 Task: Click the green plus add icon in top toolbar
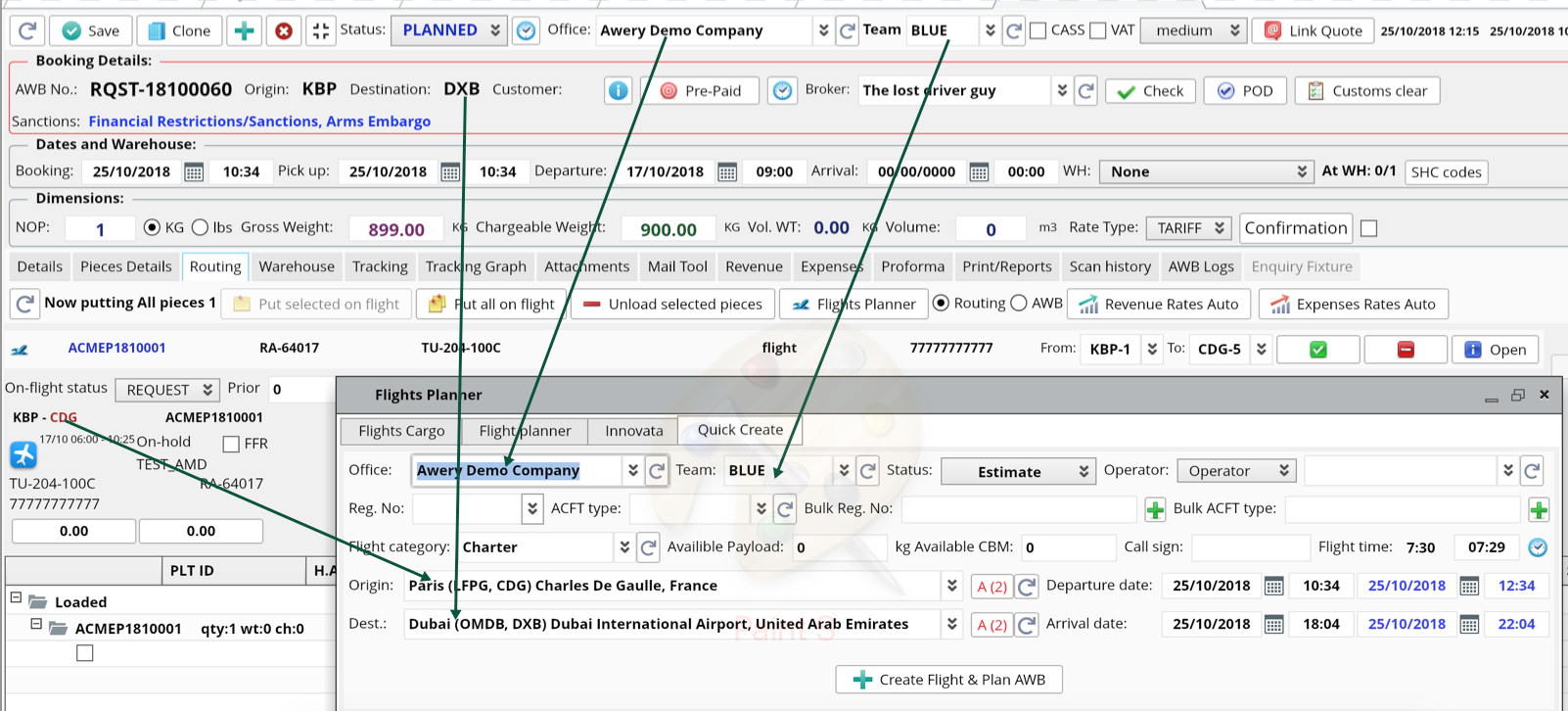[244, 31]
